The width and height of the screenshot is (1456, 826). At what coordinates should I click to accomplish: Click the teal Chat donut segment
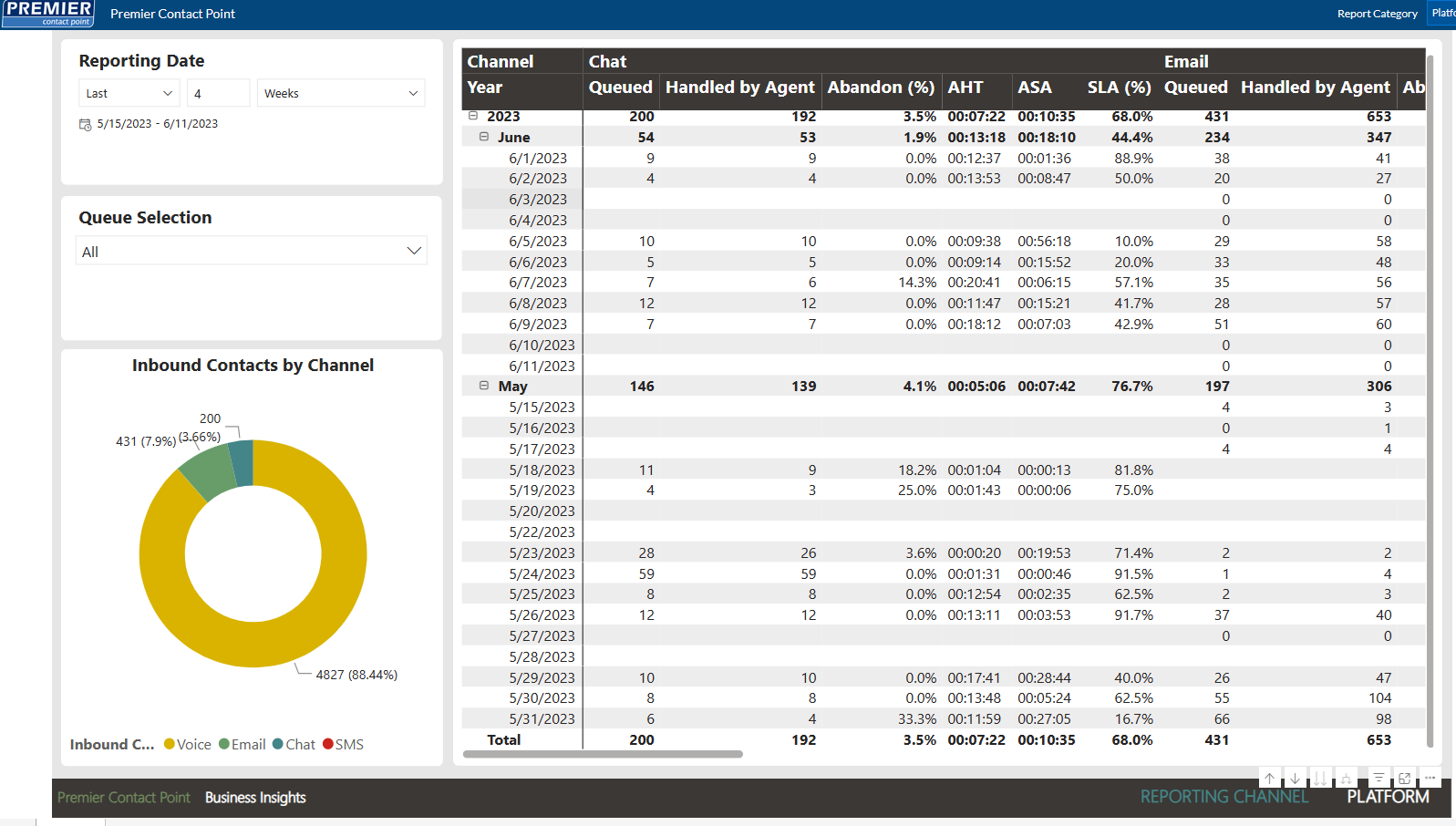[x=242, y=463]
